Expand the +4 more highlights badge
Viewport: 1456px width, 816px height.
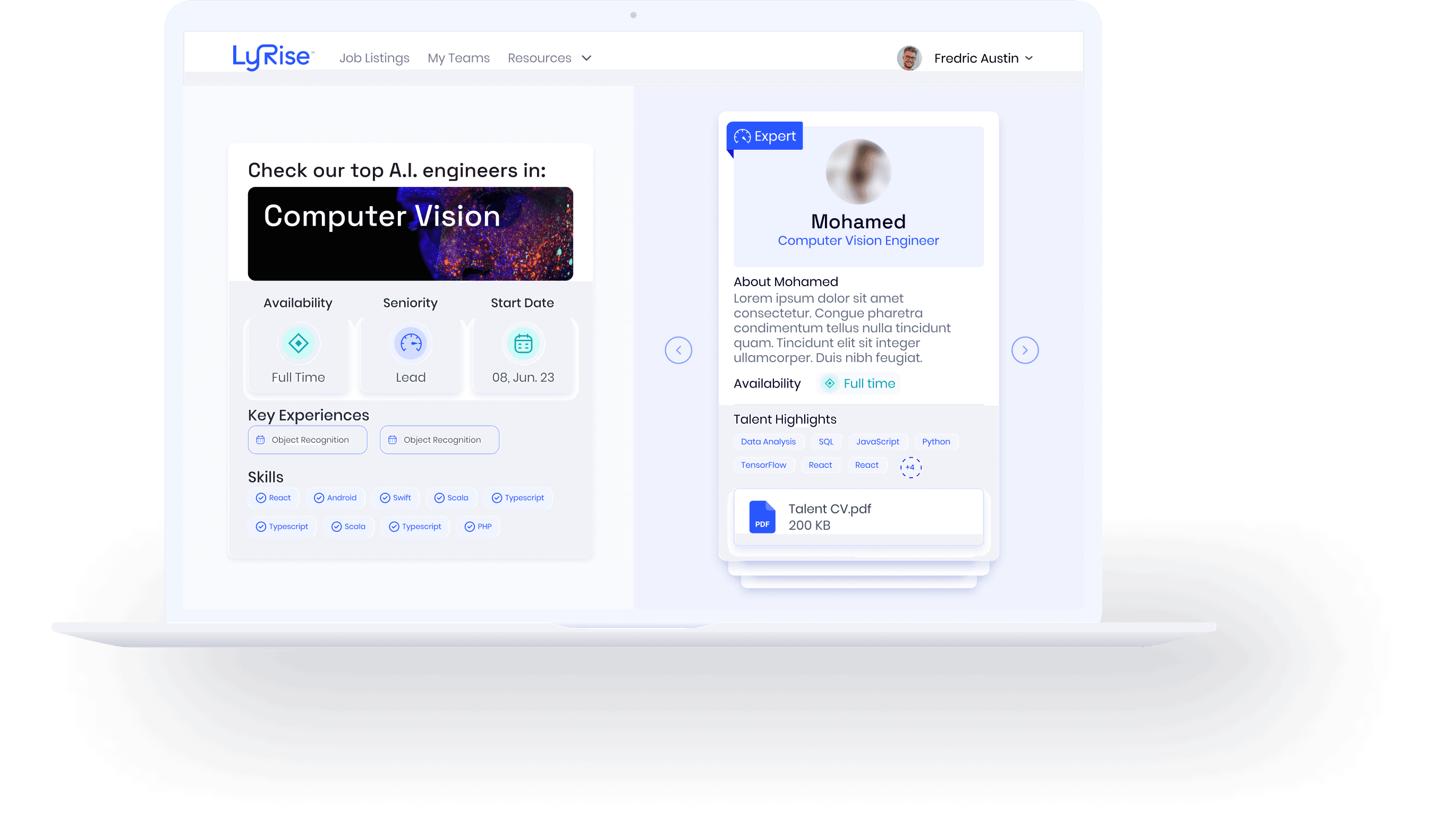[x=910, y=467]
